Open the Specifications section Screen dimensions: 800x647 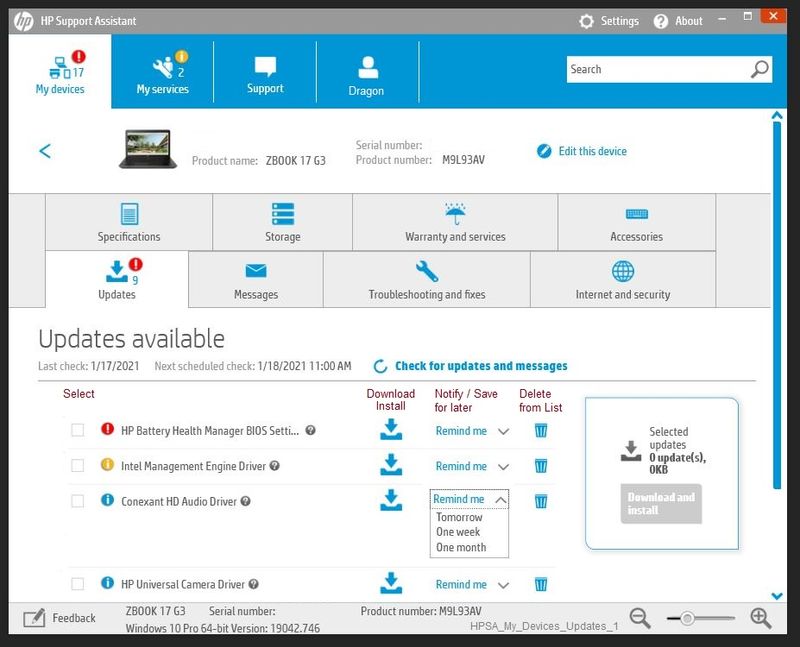click(129, 222)
